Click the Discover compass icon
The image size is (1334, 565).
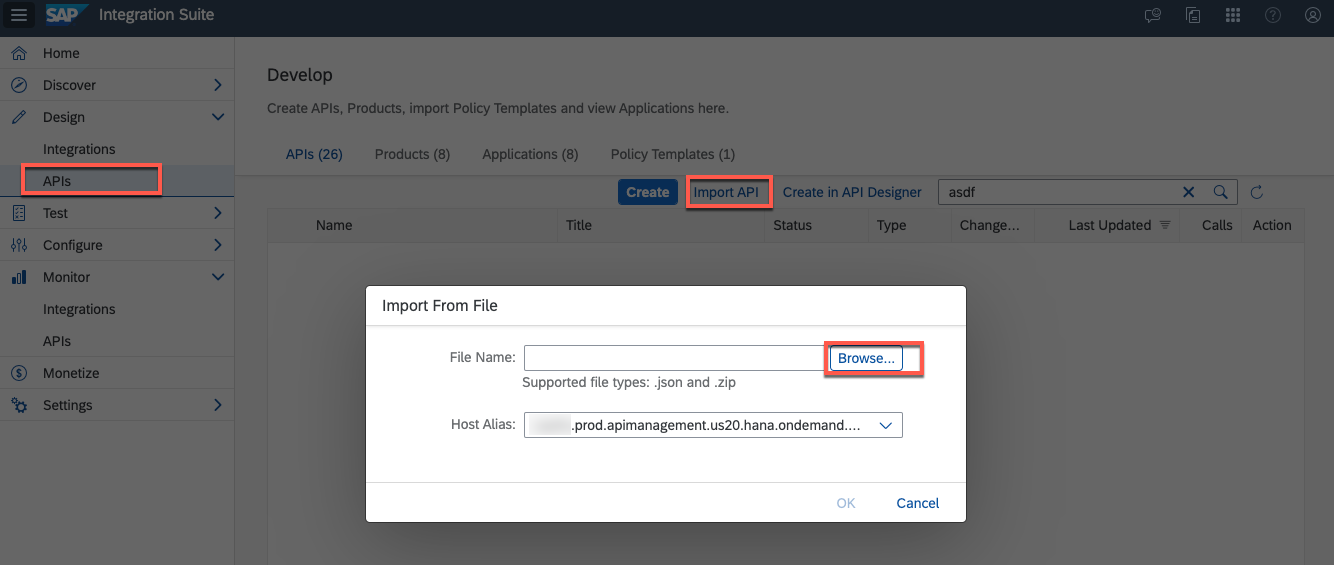tap(19, 85)
